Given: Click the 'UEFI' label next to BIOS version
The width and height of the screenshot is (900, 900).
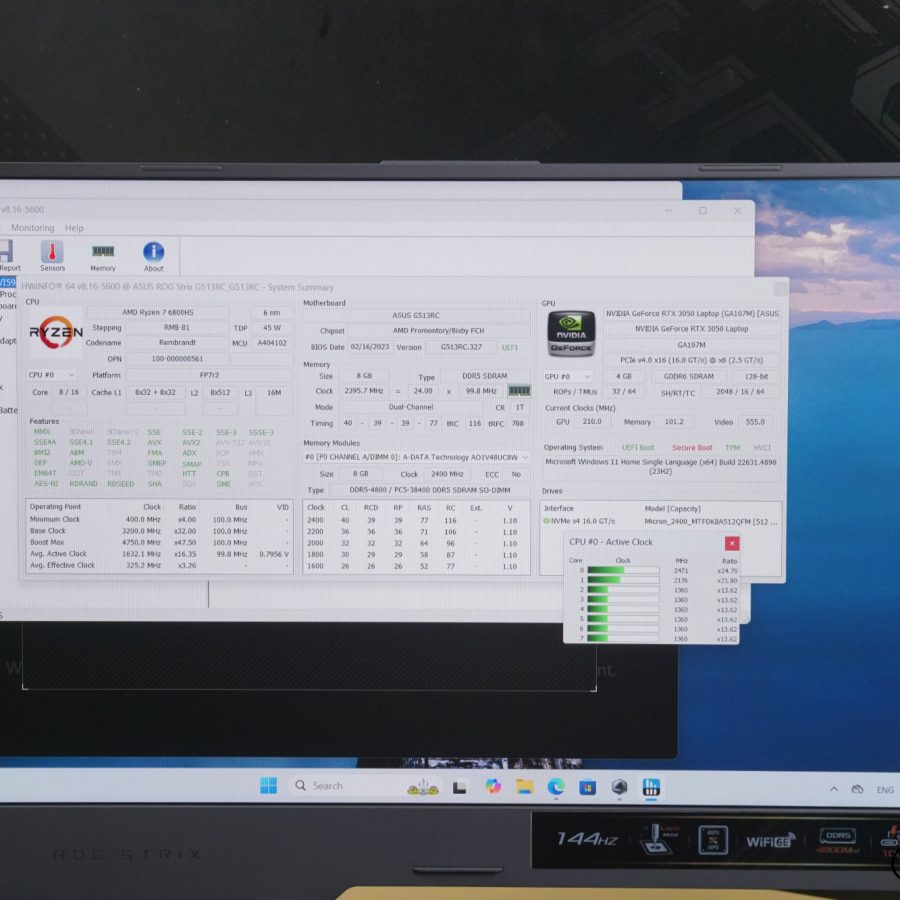Looking at the screenshot, I should point(510,348).
